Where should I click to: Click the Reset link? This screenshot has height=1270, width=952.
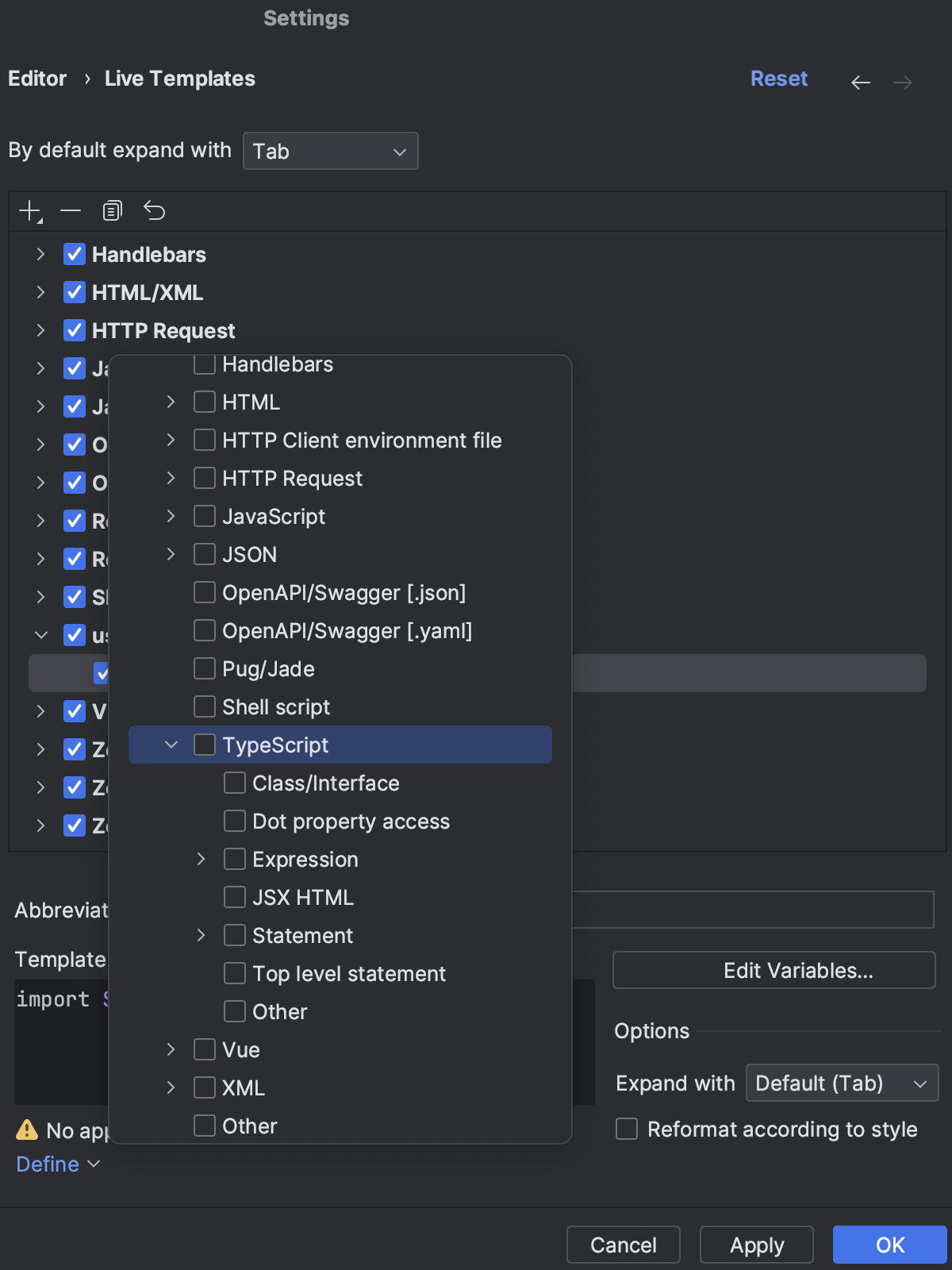(778, 79)
